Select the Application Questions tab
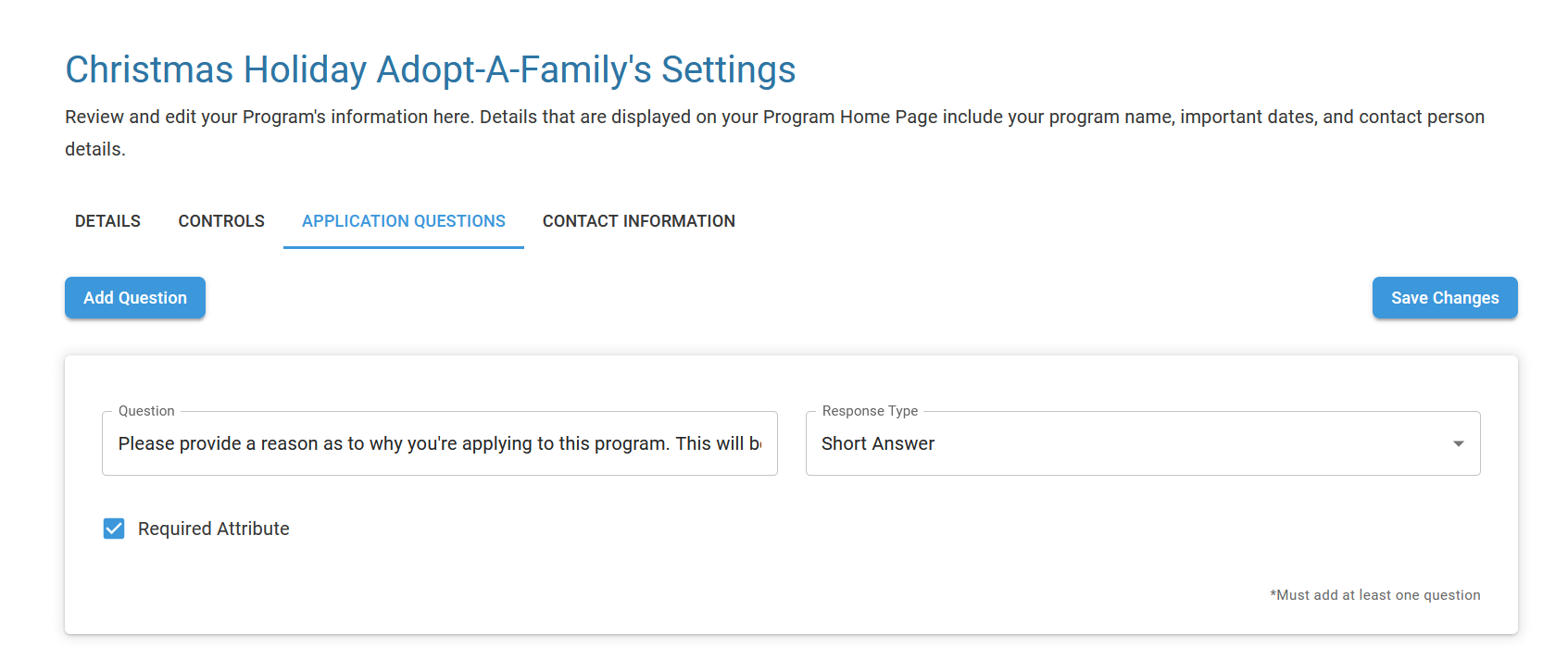Screen dimensions: 1568x672 click(403, 221)
